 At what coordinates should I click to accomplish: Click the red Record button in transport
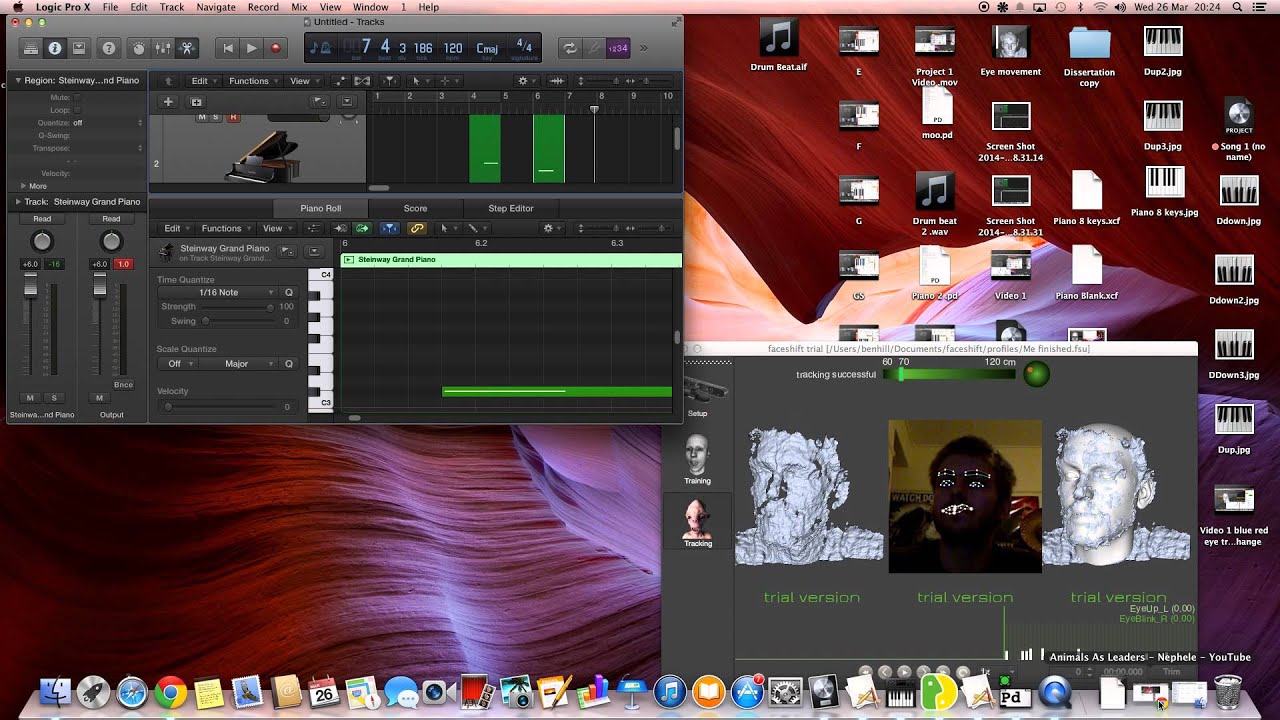(276, 48)
